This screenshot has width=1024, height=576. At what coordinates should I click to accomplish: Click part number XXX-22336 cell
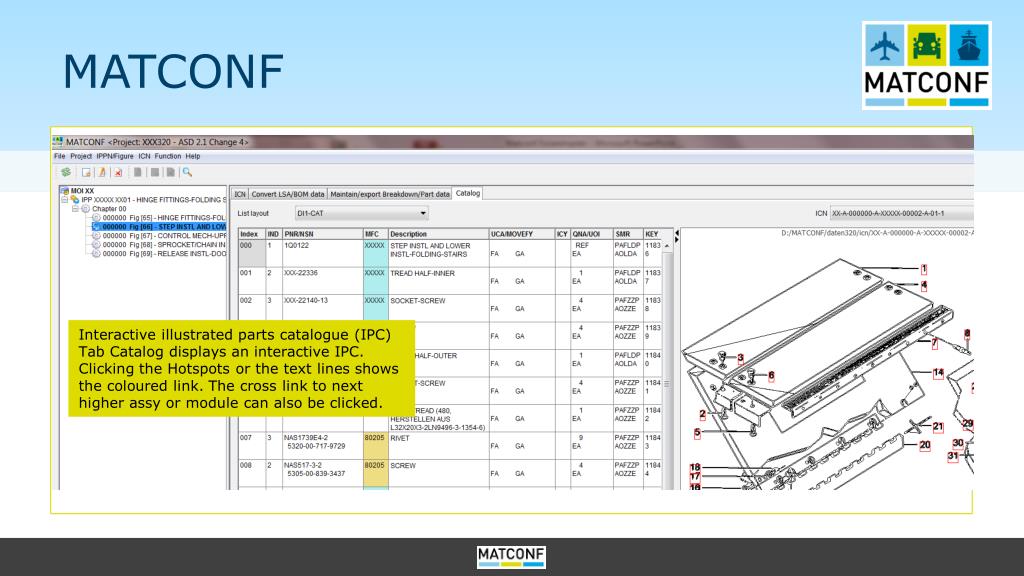(x=323, y=281)
